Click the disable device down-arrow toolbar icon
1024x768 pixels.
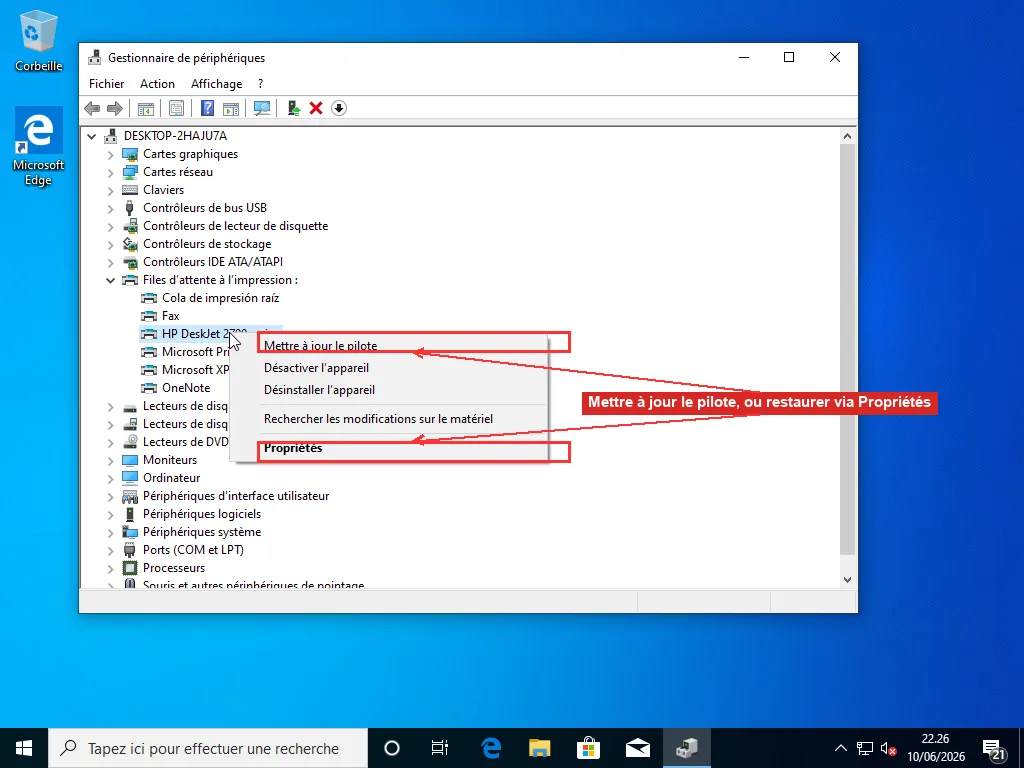338,108
